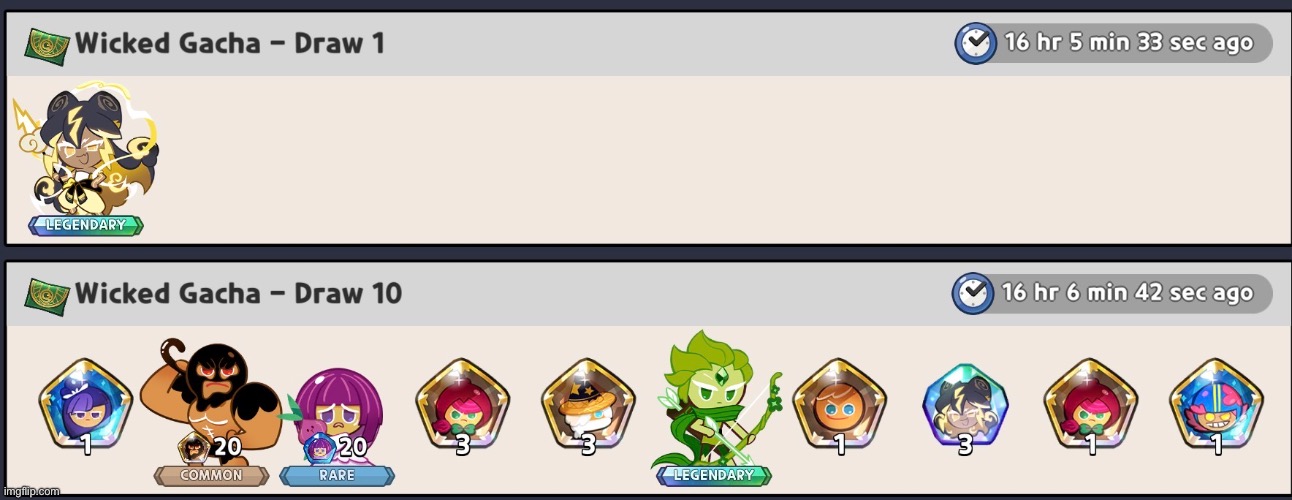Image resolution: width=1292 pixels, height=500 pixels.
Task: Select the green legendary cookie with bow
Action: point(714,400)
